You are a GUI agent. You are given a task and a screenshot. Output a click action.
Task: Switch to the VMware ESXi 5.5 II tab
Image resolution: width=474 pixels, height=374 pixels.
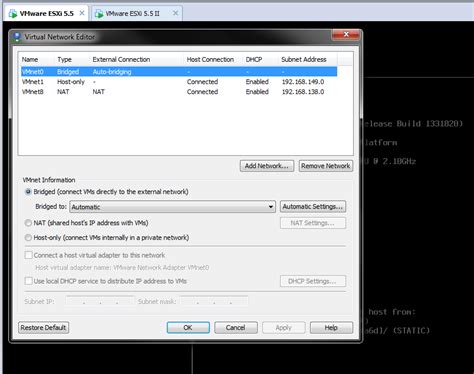tap(137, 13)
